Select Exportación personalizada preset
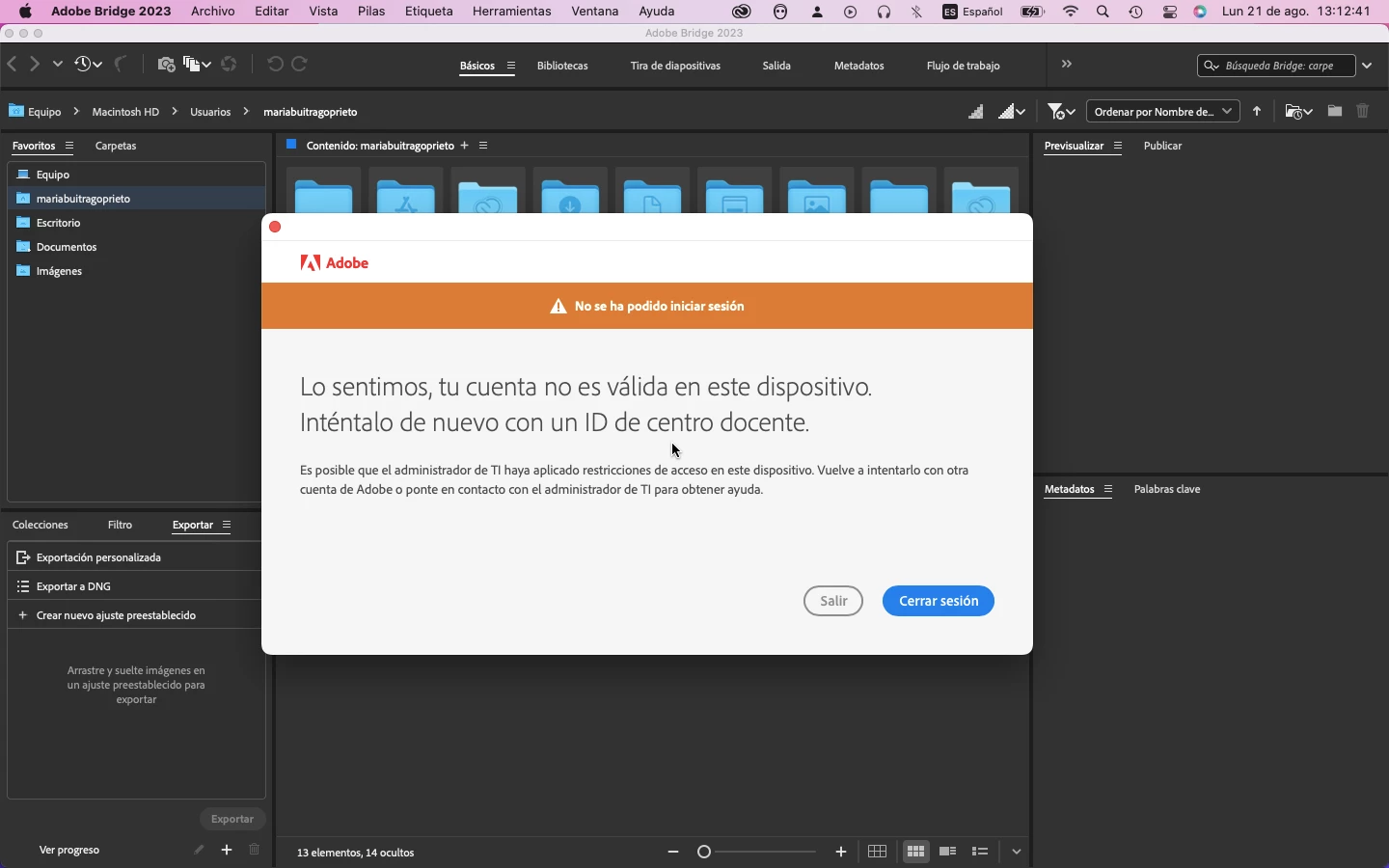The width and height of the screenshot is (1389, 868). (134, 558)
